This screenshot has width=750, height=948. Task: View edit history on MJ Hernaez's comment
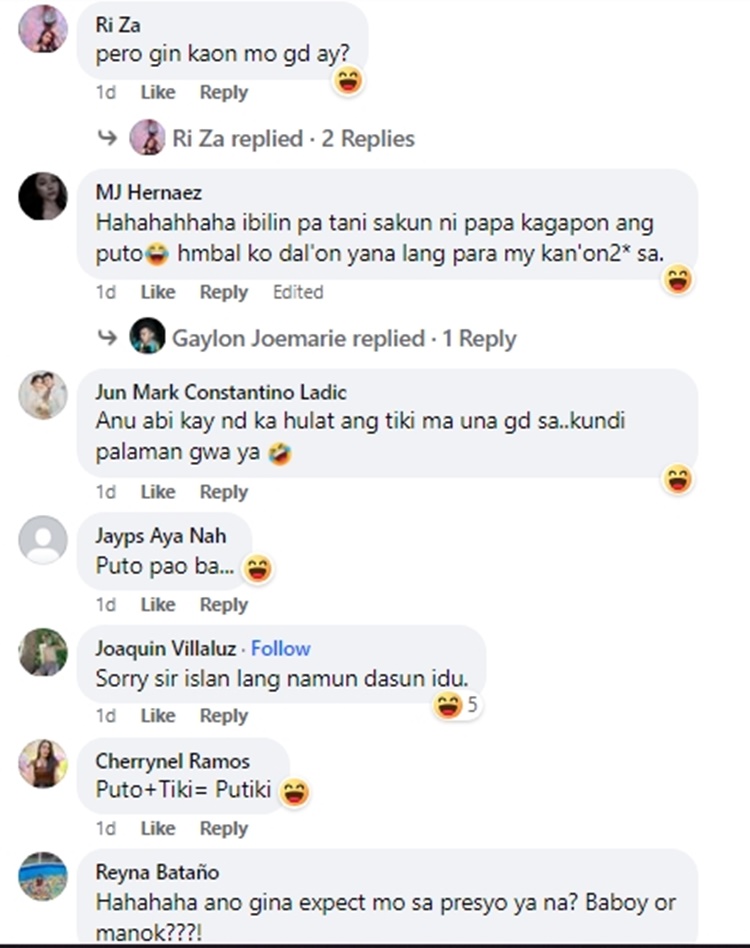tap(298, 292)
